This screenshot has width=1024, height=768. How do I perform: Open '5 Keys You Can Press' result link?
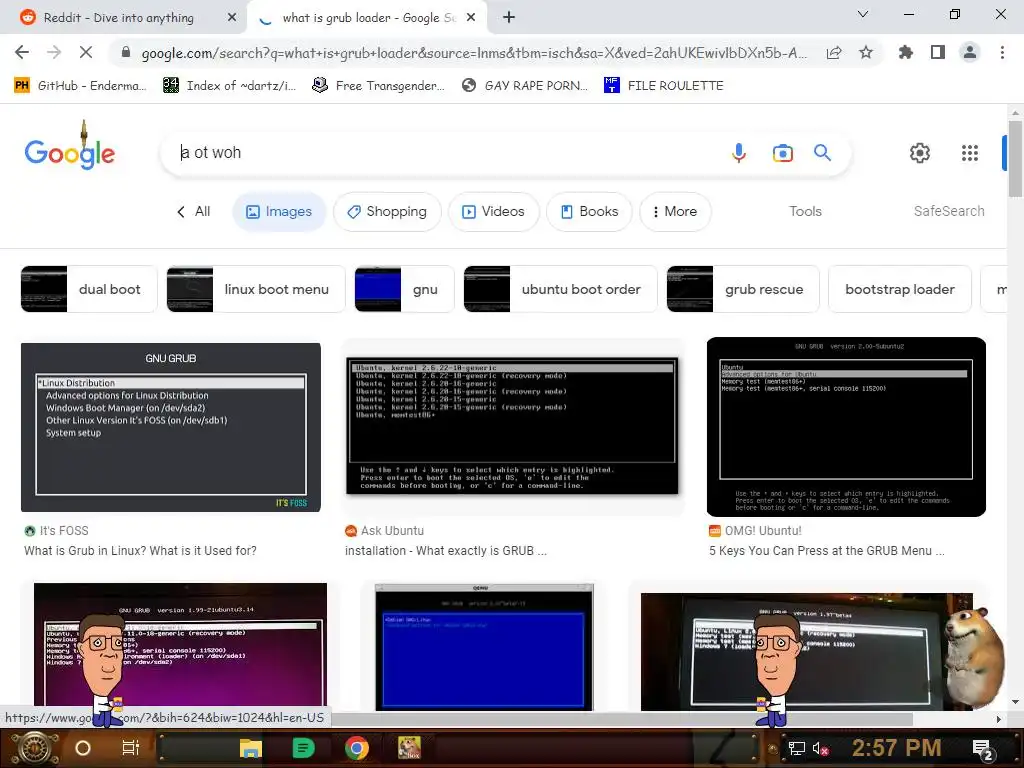pyautogui.click(x=827, y=551)
